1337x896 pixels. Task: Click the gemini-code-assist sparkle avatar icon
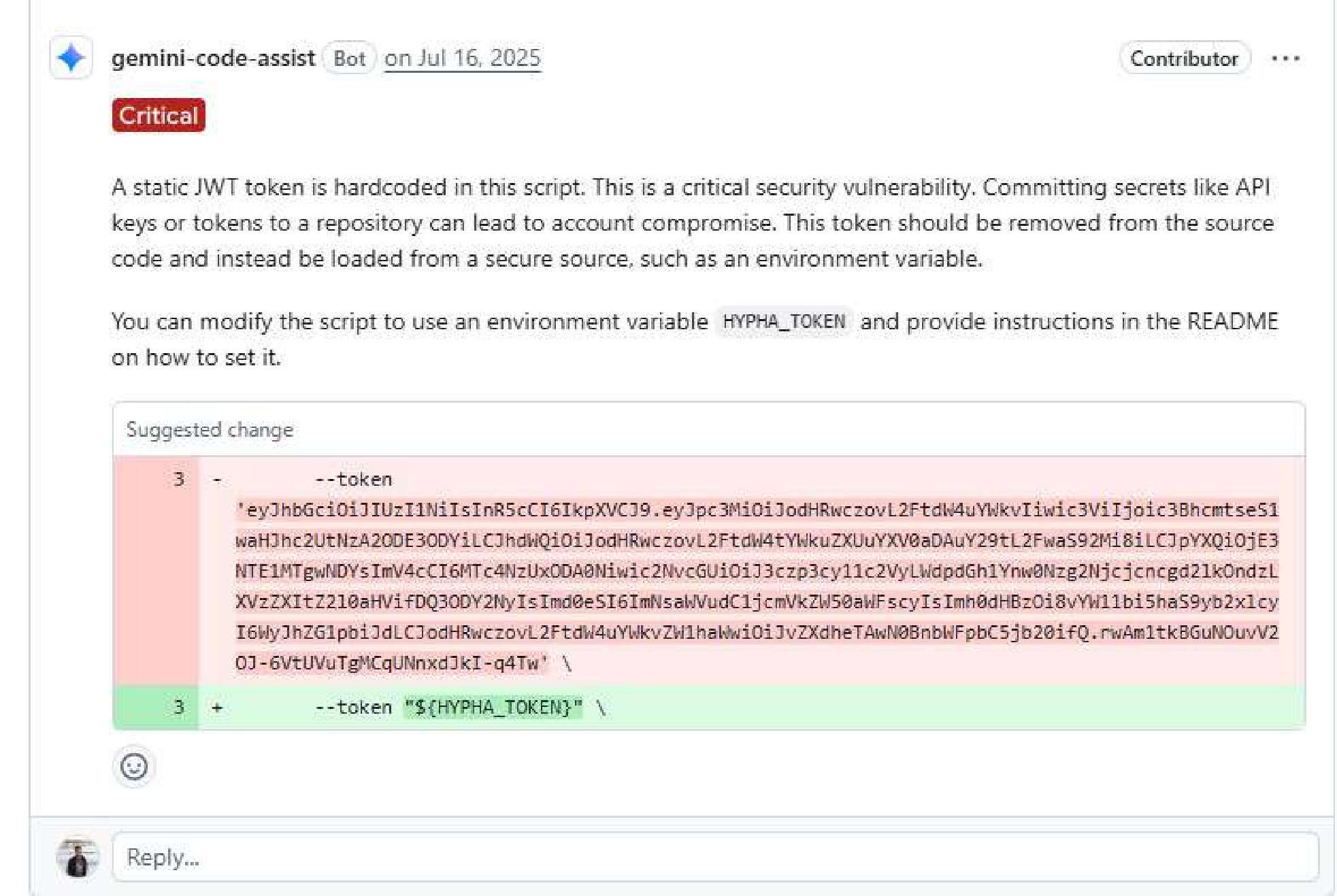pos(71,58)
